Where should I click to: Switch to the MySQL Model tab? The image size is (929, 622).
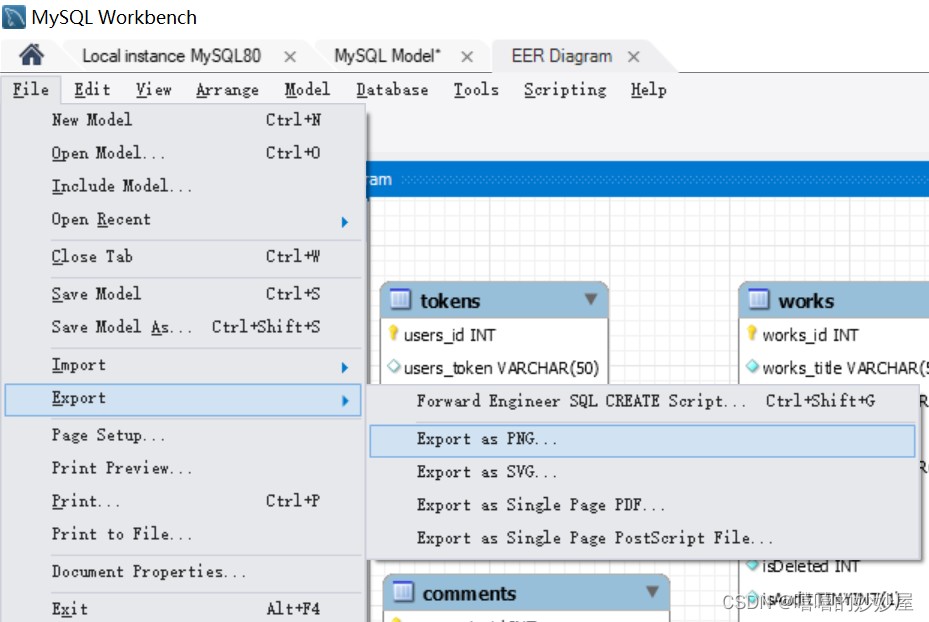pos(387,56)
